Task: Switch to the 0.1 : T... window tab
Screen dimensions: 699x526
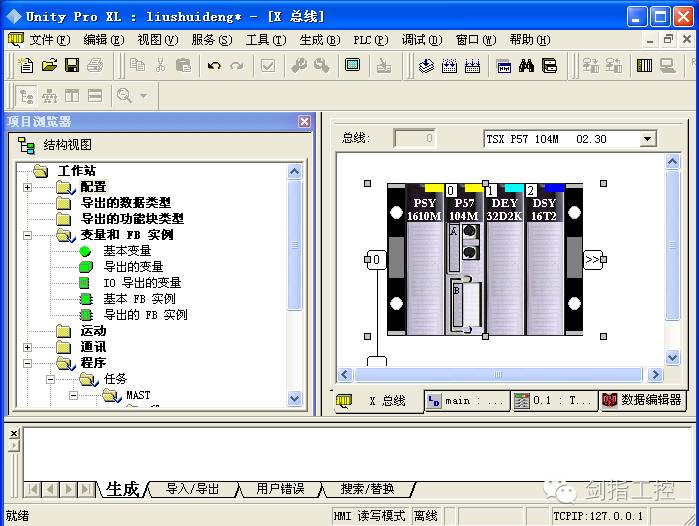Action: (554, 401)
